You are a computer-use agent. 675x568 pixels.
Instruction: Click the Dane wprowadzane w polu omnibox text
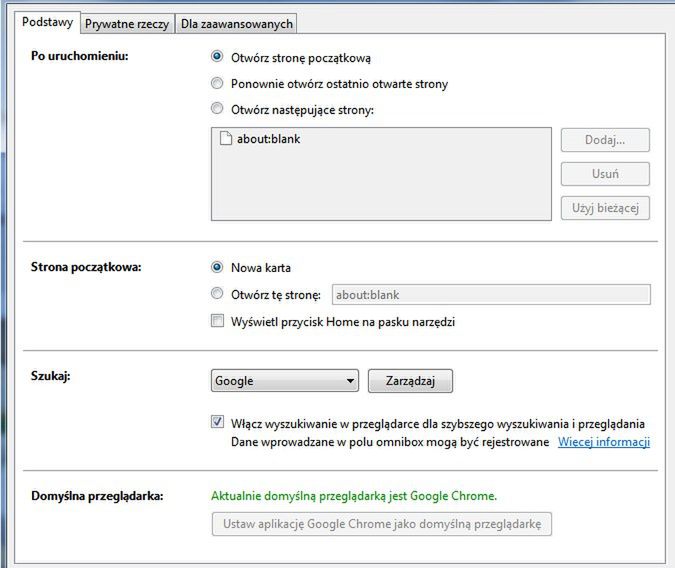pyautogui.click(x=390, y=442)
